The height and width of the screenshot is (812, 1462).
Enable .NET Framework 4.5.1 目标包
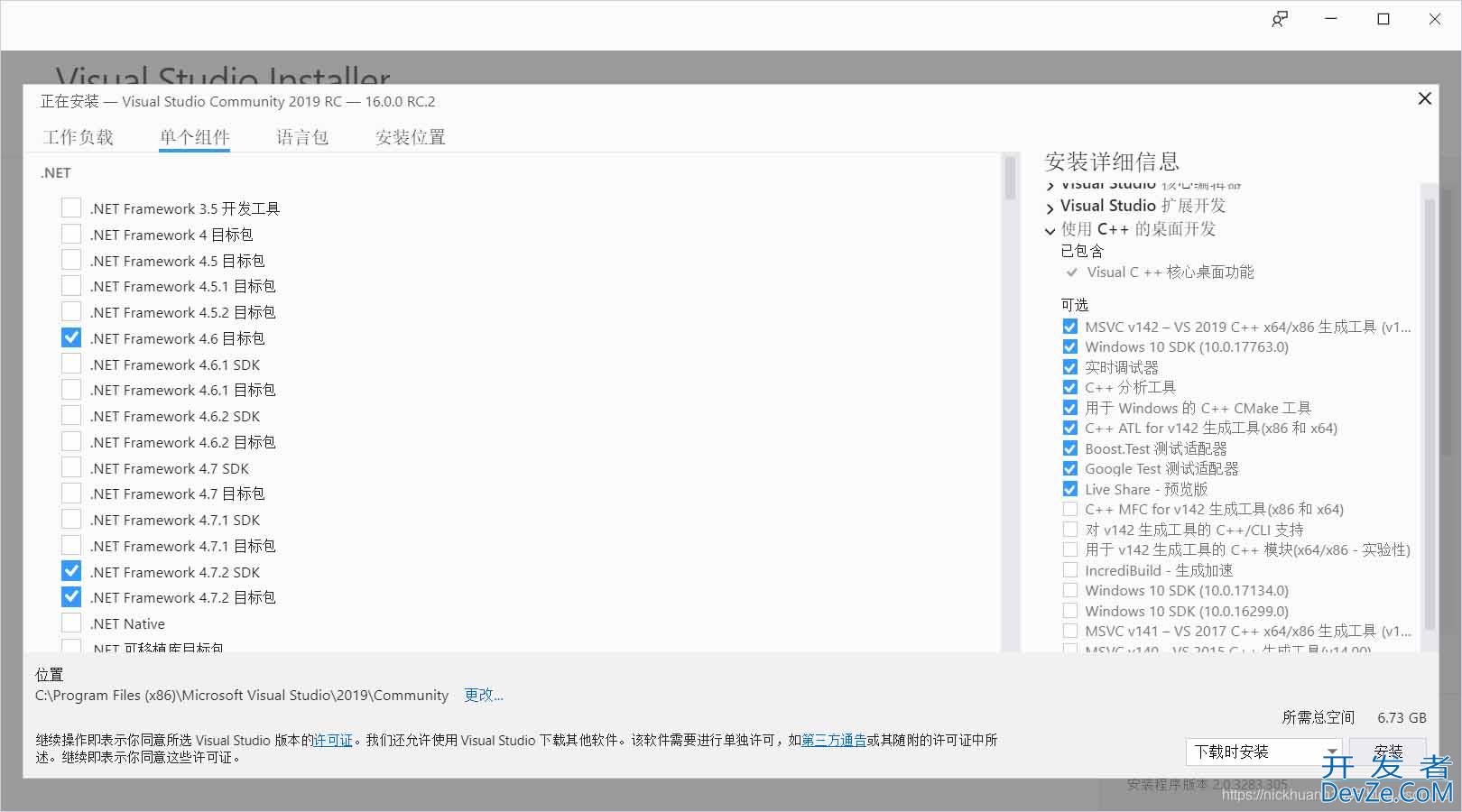pyautogui.click(x=71, y=286)
